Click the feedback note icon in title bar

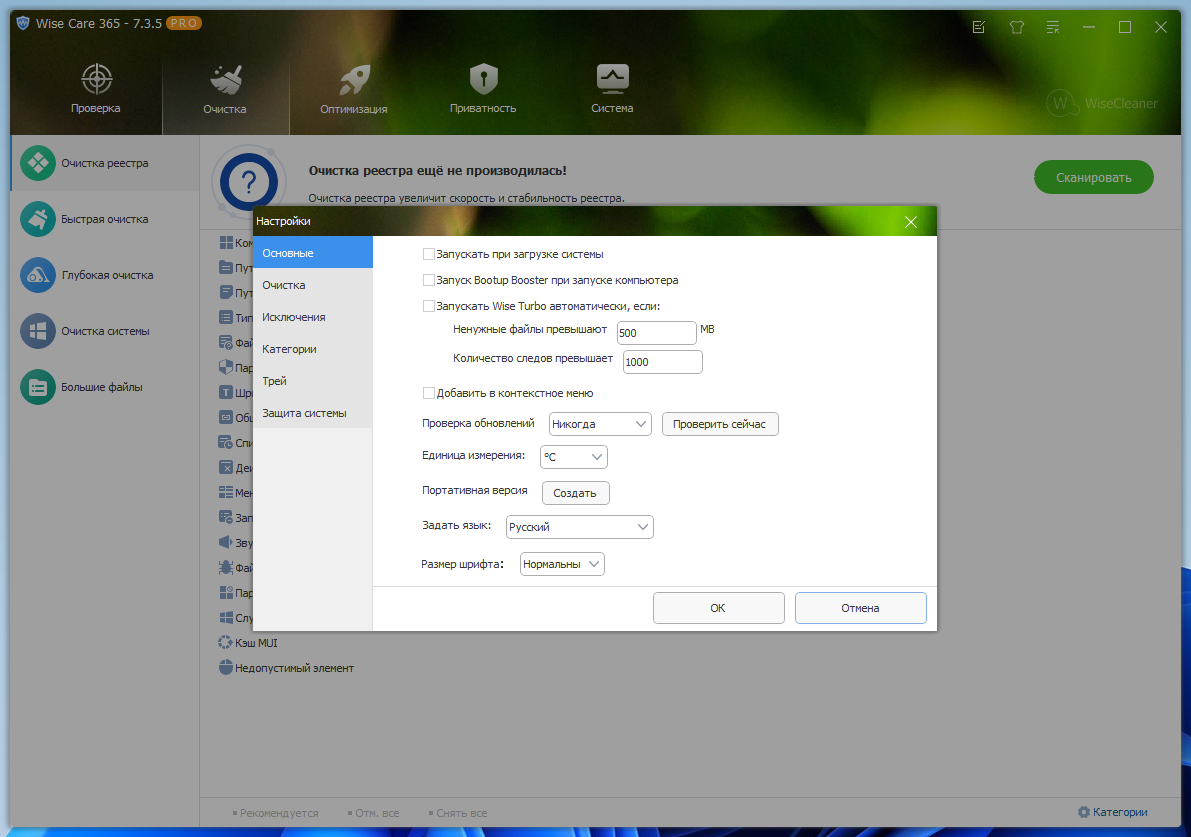click(979, 27)
